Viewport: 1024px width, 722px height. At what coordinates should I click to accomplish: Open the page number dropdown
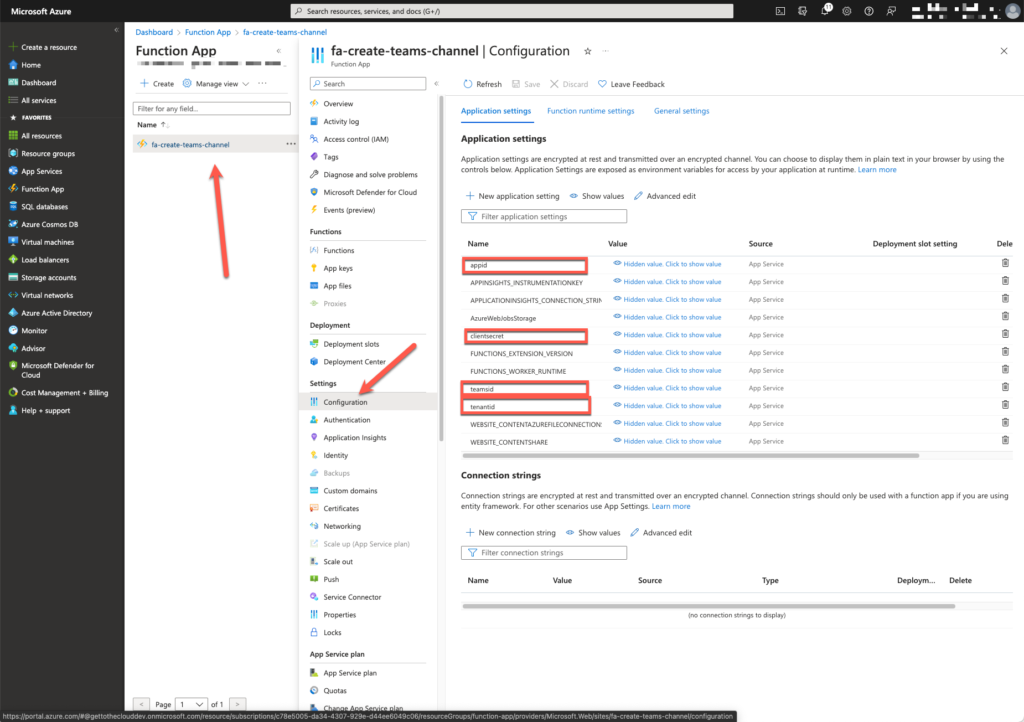[192, 704]
